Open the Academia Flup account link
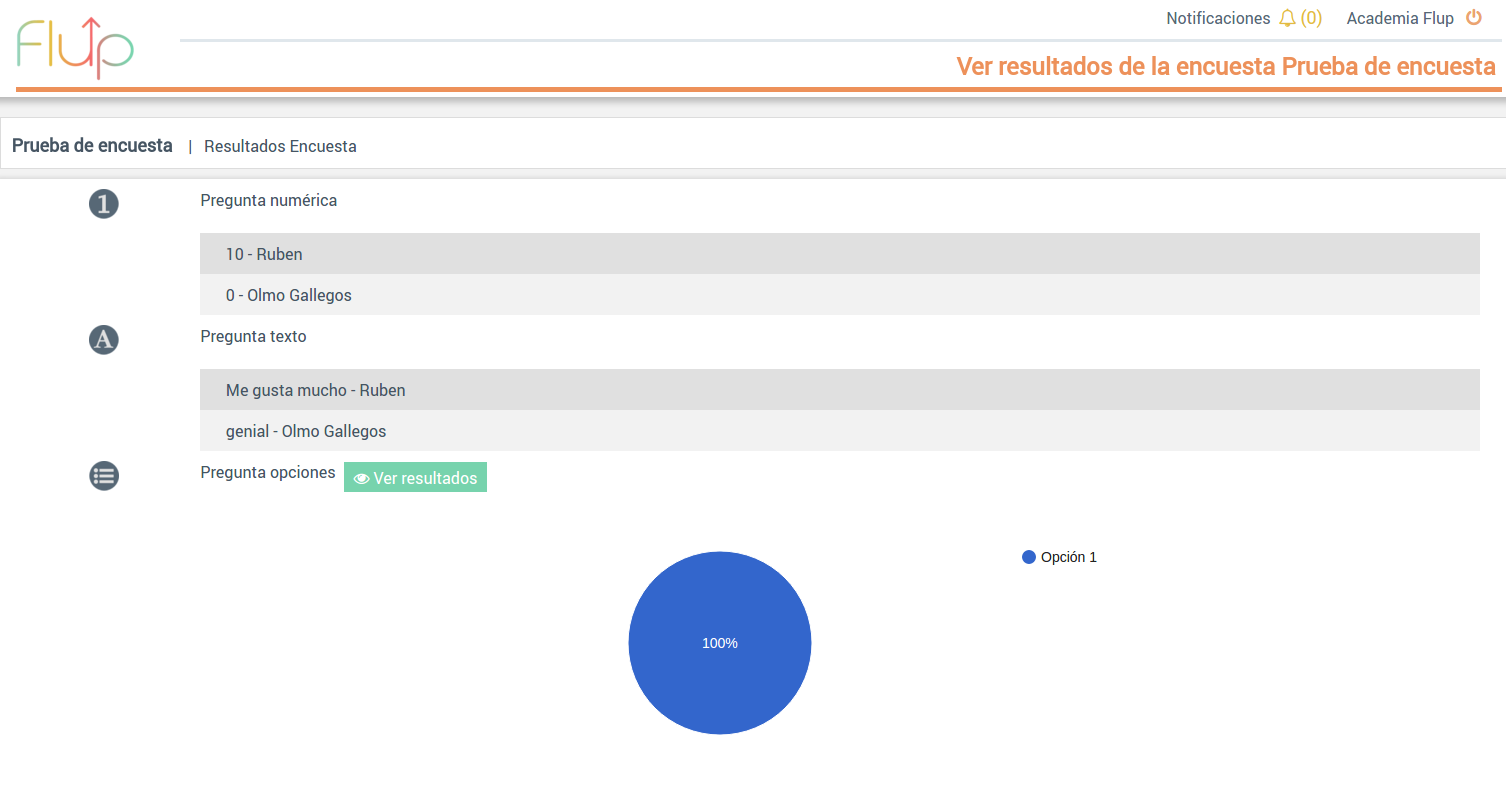This screenshot has width=1506, height=812. point(1400,18)
